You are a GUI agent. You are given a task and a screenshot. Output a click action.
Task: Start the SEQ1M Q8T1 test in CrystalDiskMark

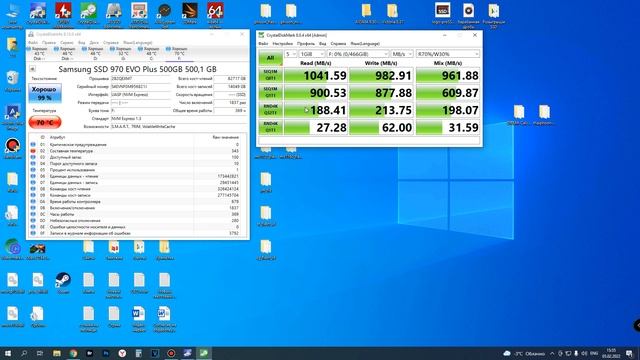click(x=270, y=75)
